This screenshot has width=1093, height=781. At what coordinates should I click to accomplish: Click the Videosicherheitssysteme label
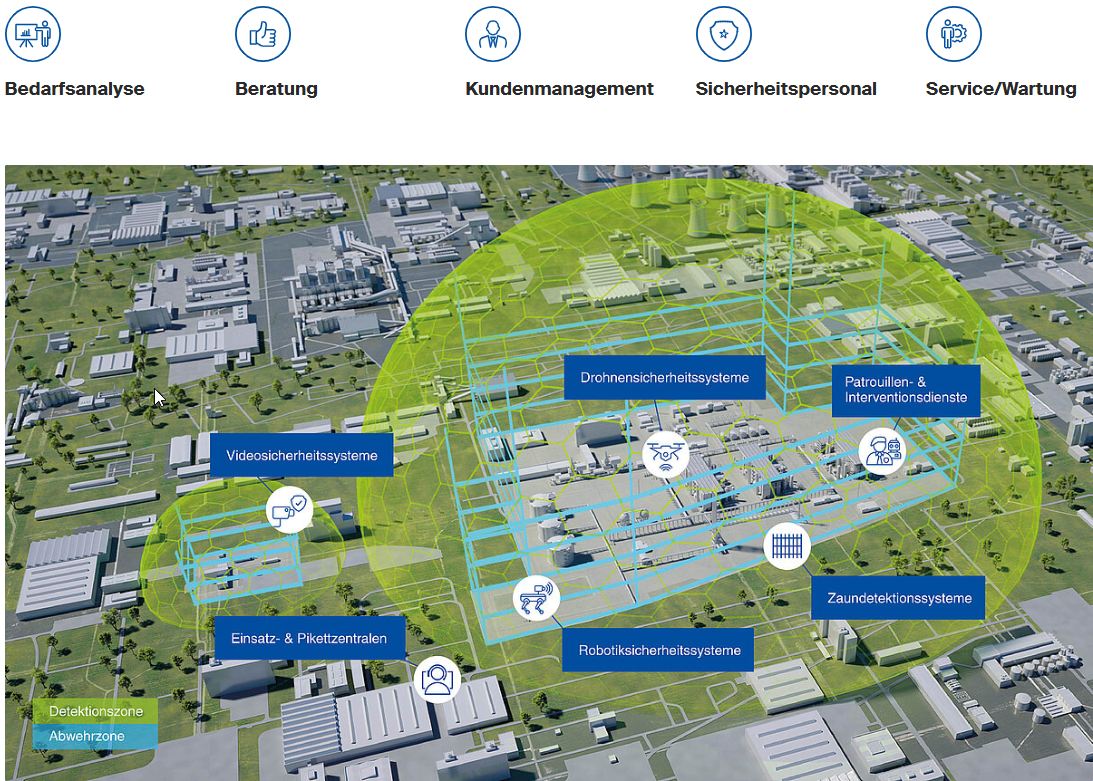302,455
